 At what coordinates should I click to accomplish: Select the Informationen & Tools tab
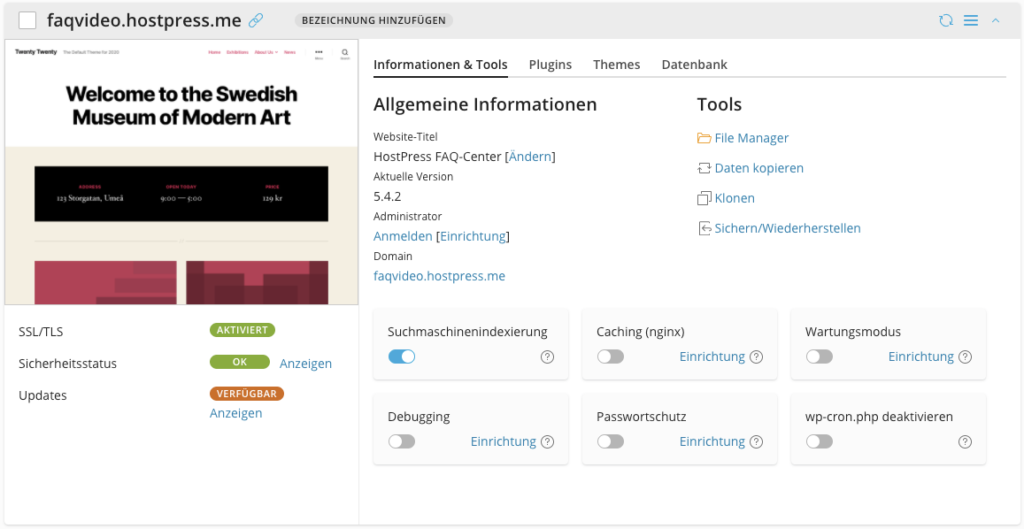pos(441,65)
